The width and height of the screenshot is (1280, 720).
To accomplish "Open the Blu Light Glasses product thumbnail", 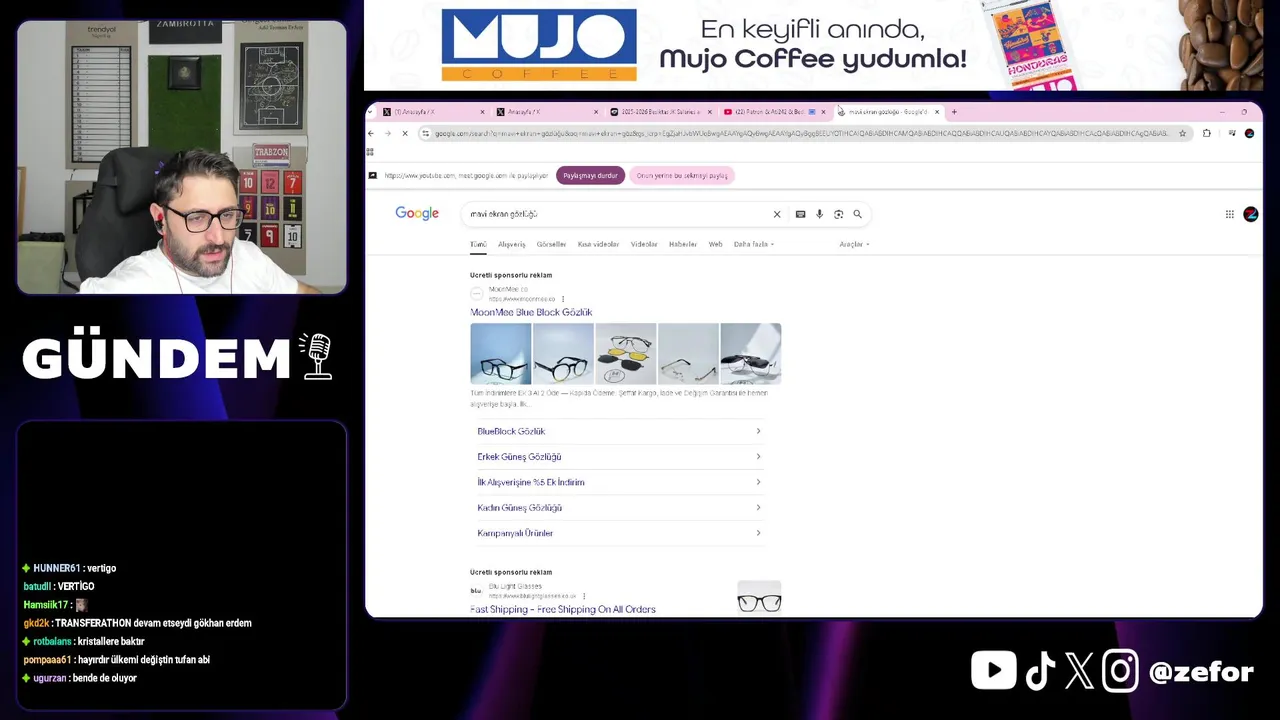I will point(759,597).
